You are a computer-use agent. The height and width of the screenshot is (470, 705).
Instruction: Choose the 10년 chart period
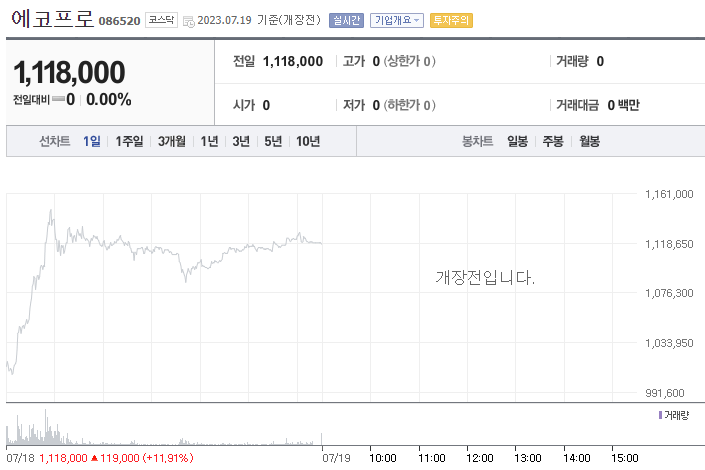click(x=308, y=142)
